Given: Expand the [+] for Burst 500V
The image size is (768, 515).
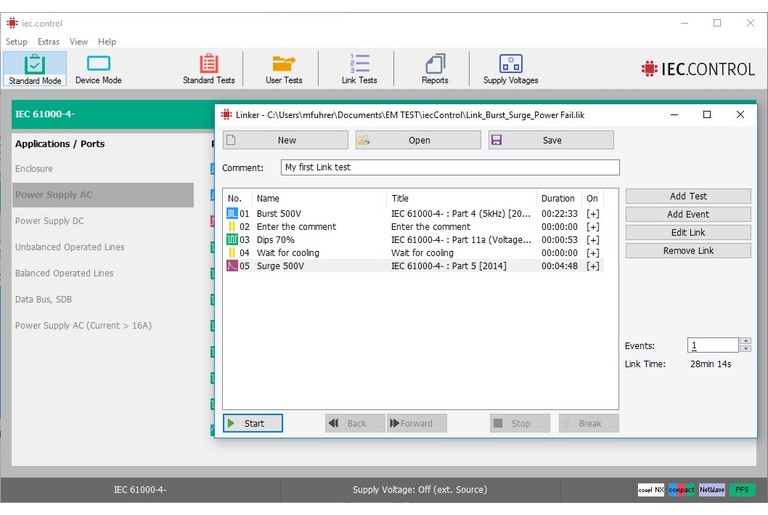Looking at the screenshot, I should pos(593,214).
